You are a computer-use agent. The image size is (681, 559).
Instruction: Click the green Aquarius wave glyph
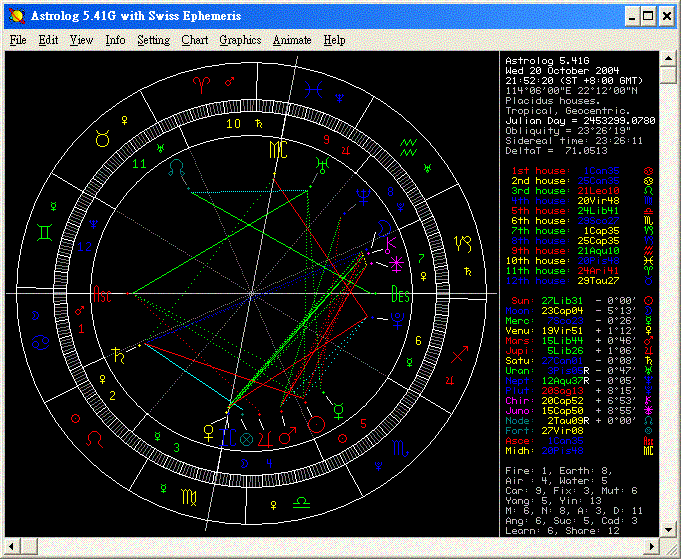click(409, 148)
